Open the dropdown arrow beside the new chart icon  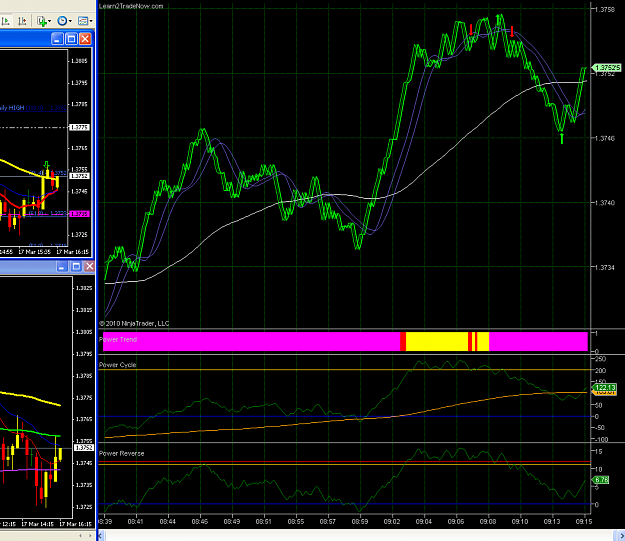coord(49,21)
